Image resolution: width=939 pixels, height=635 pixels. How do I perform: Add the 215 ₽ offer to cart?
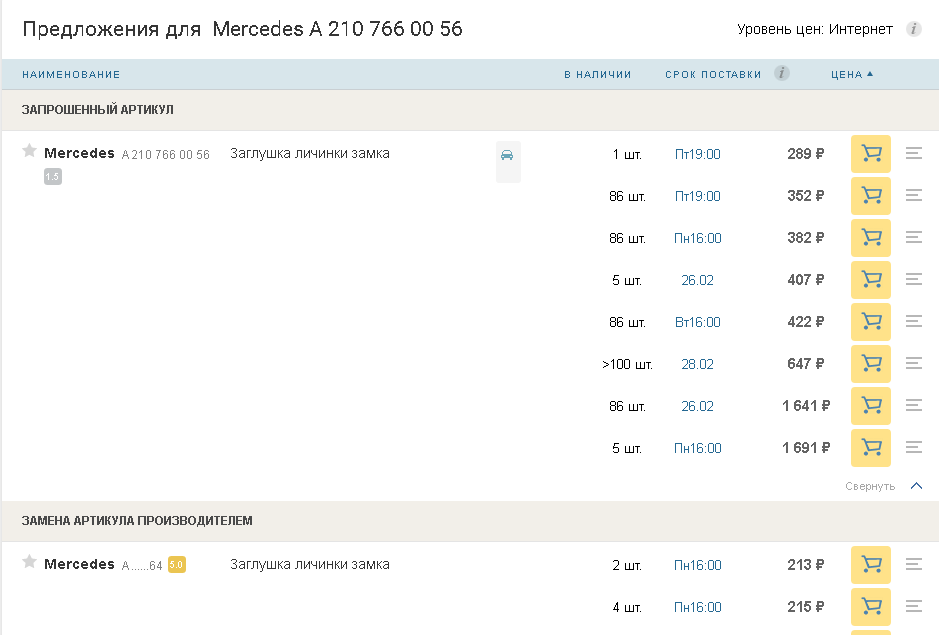pos(871,607)
